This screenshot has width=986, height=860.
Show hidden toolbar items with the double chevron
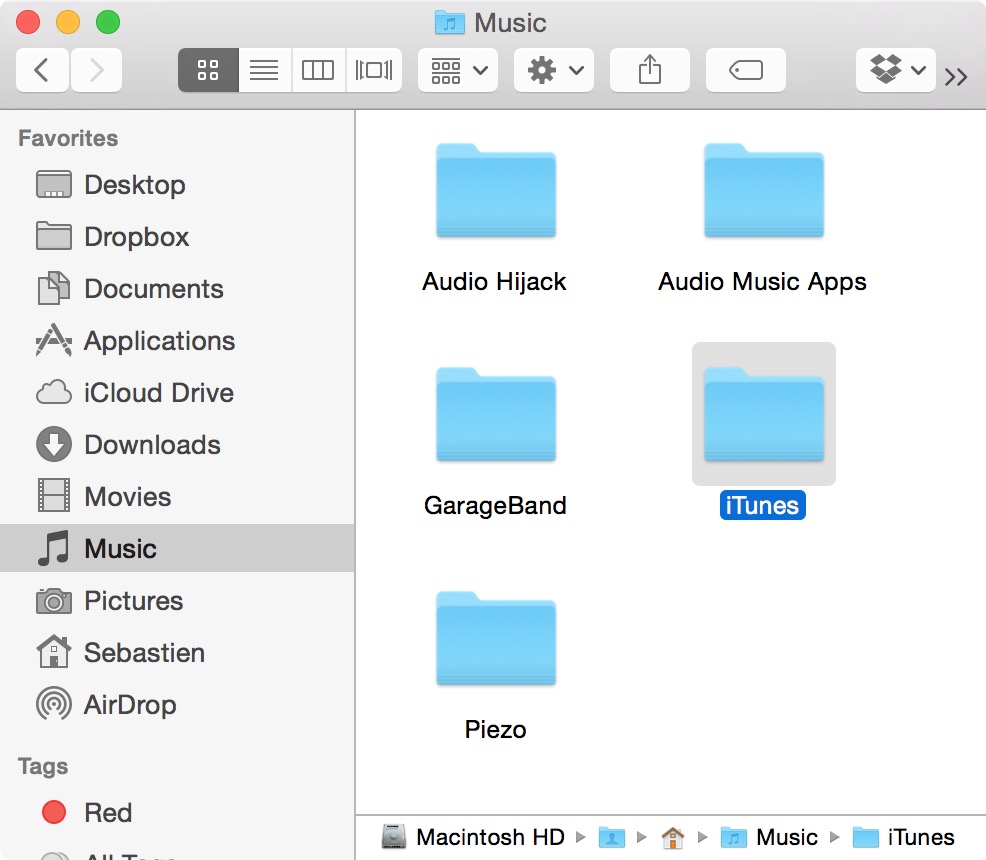tap(956, 77)
